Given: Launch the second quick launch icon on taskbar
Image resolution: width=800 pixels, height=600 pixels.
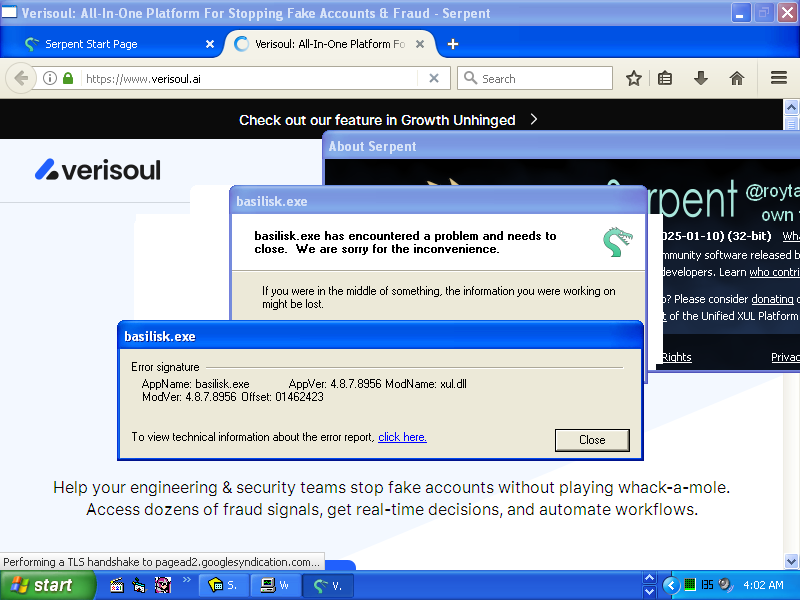Looking at the screenshot, I should point(139,585).
